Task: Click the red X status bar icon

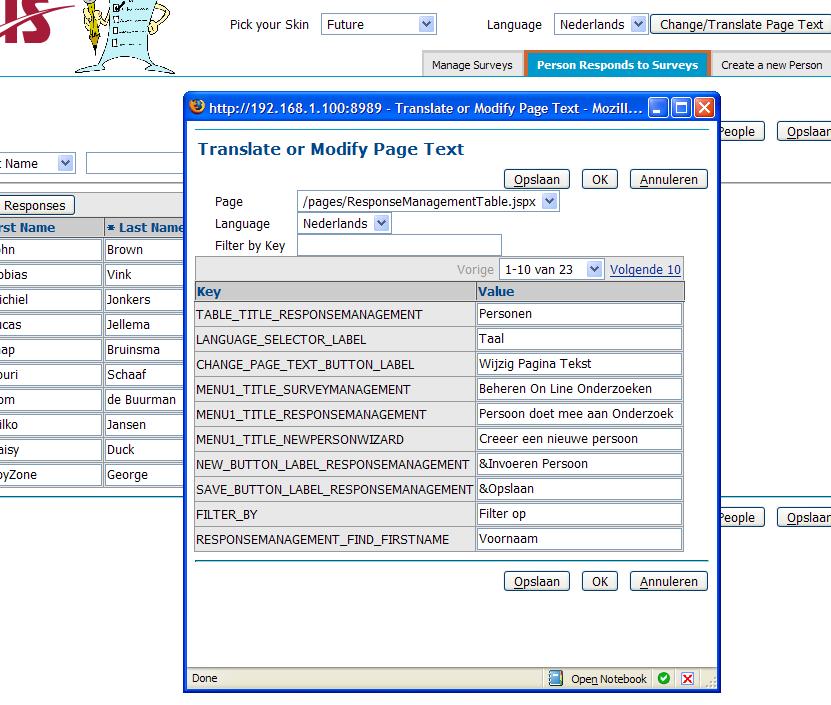Action: 688,678
